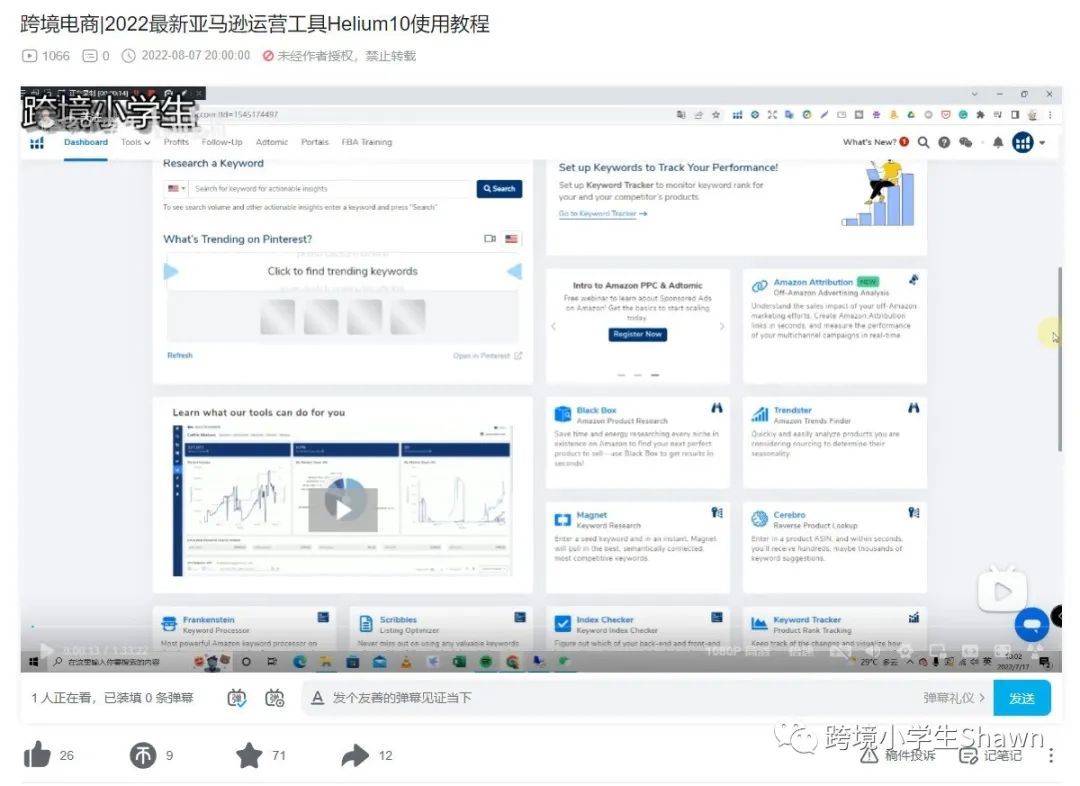Click the 发送 send button
This screenshot has width=1080, height=786.
1022,698
